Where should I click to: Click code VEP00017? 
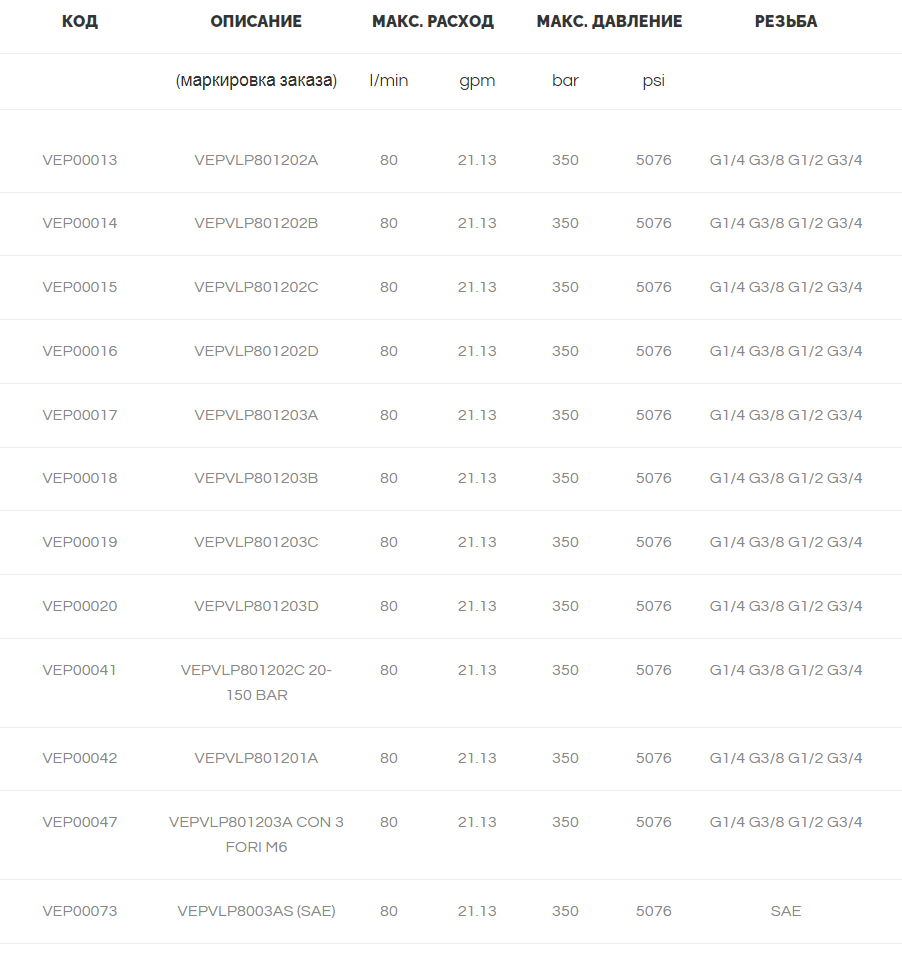(80, 416)
